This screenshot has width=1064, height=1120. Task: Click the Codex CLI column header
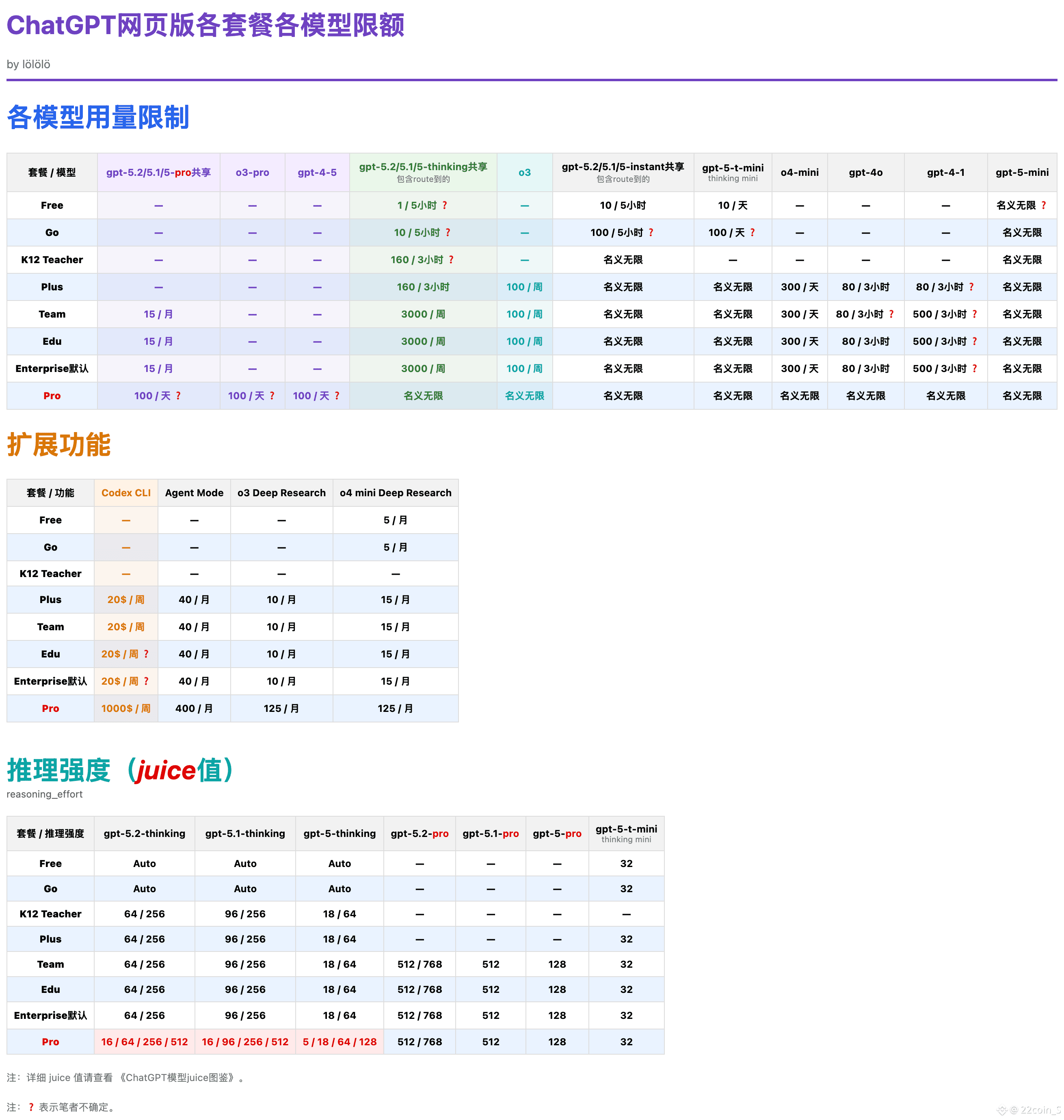click(x=126, y=493)
